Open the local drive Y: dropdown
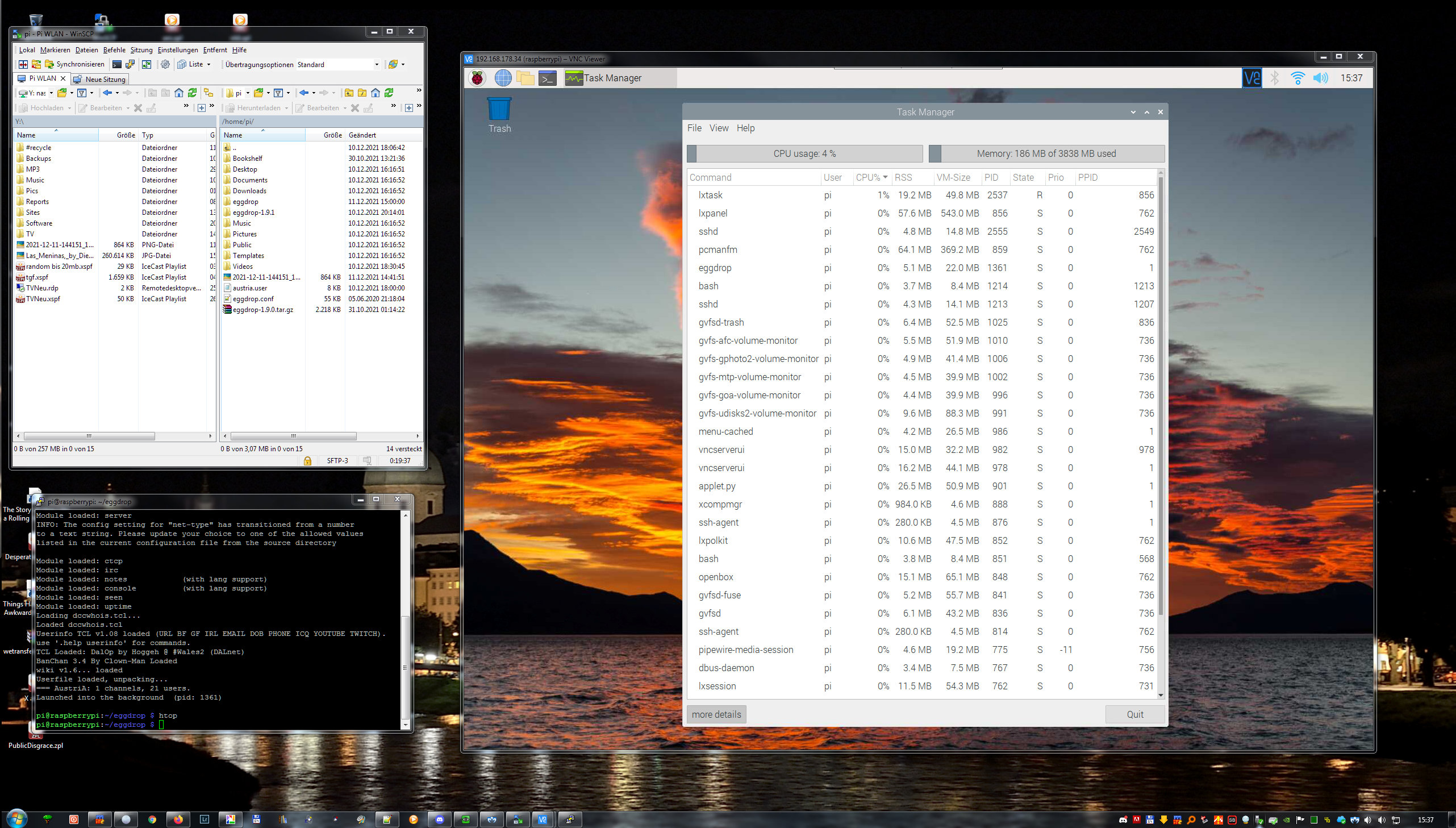 51,93
